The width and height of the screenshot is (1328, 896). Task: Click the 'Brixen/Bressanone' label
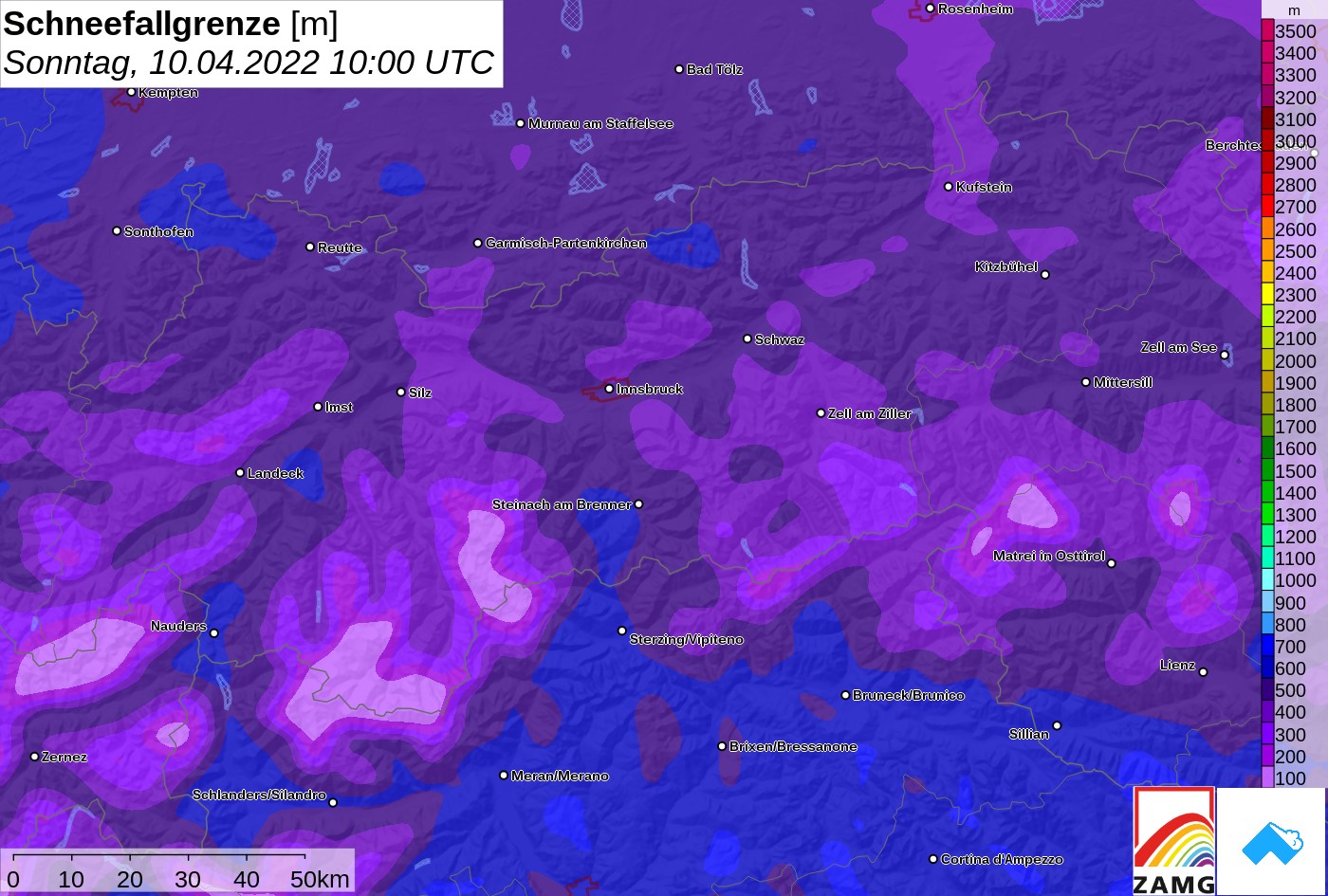(x=793, y=746)
